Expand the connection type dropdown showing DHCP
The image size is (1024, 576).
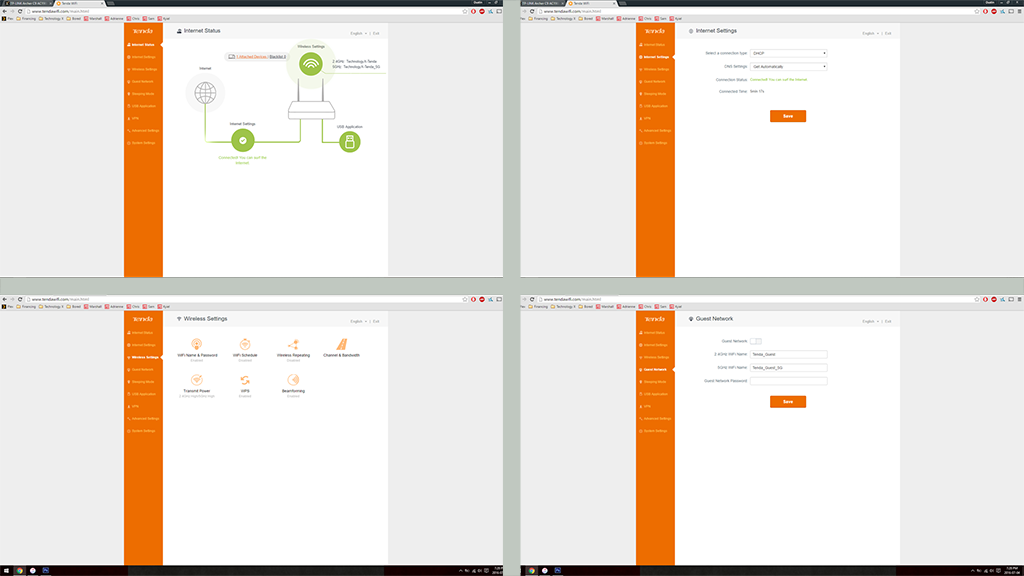coord(789,53)
